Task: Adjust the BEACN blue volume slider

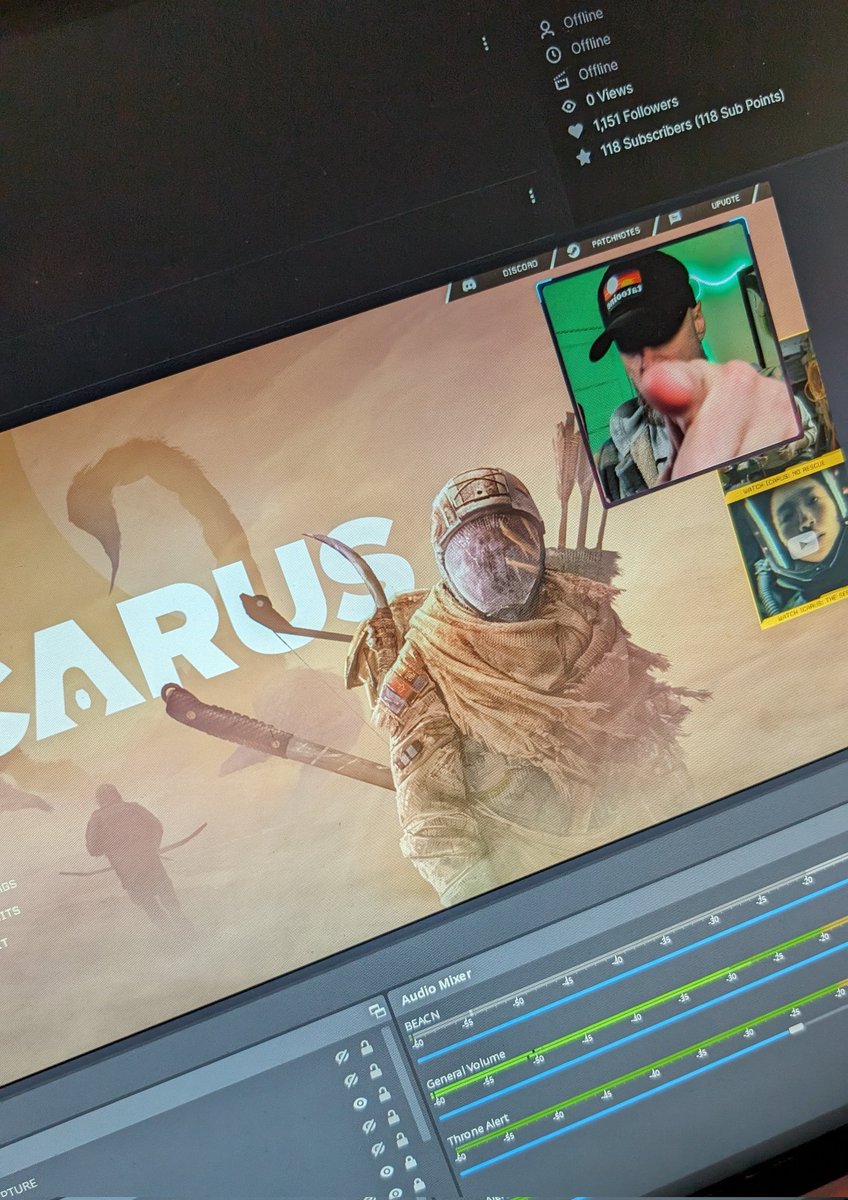Action: [632, 970]
